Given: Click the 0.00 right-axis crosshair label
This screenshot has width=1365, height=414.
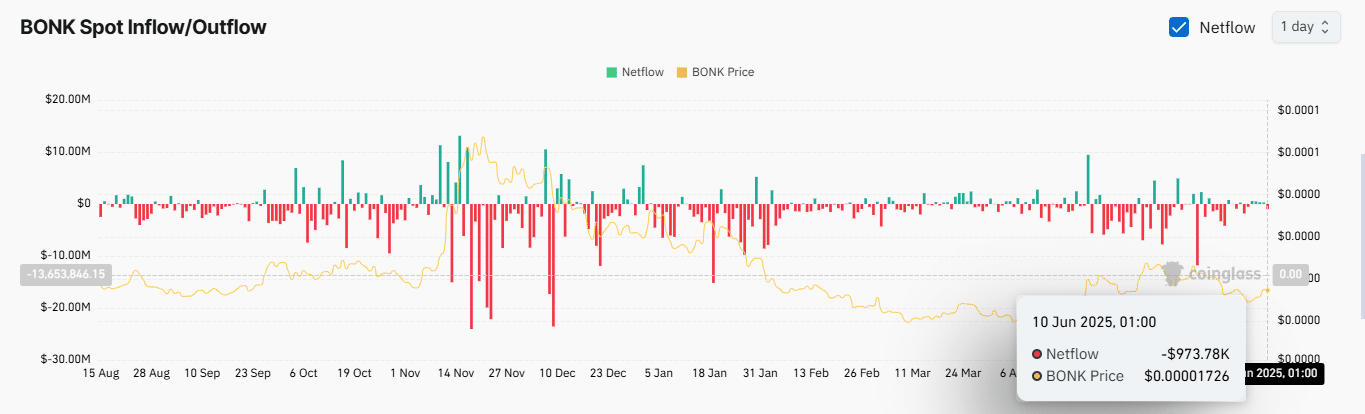Looking at the screenshot, I should (1291, 274).
